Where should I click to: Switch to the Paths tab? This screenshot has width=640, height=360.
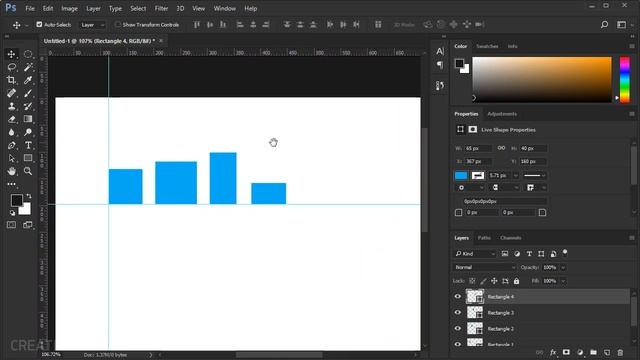click(484, 238)
